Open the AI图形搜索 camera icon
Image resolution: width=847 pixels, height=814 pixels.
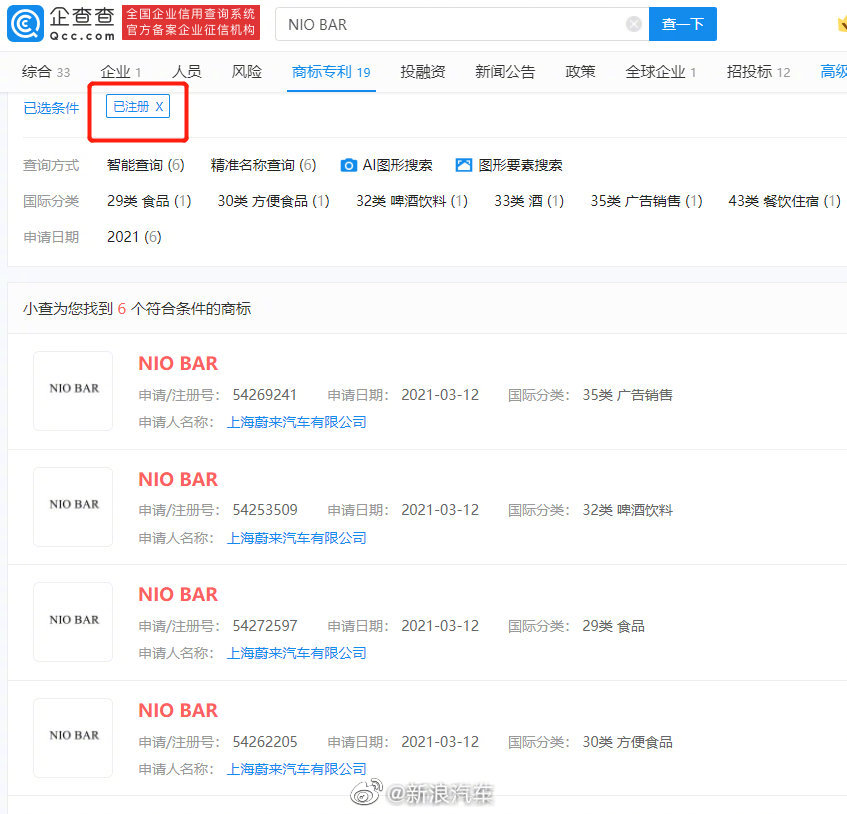coord(348,165)
